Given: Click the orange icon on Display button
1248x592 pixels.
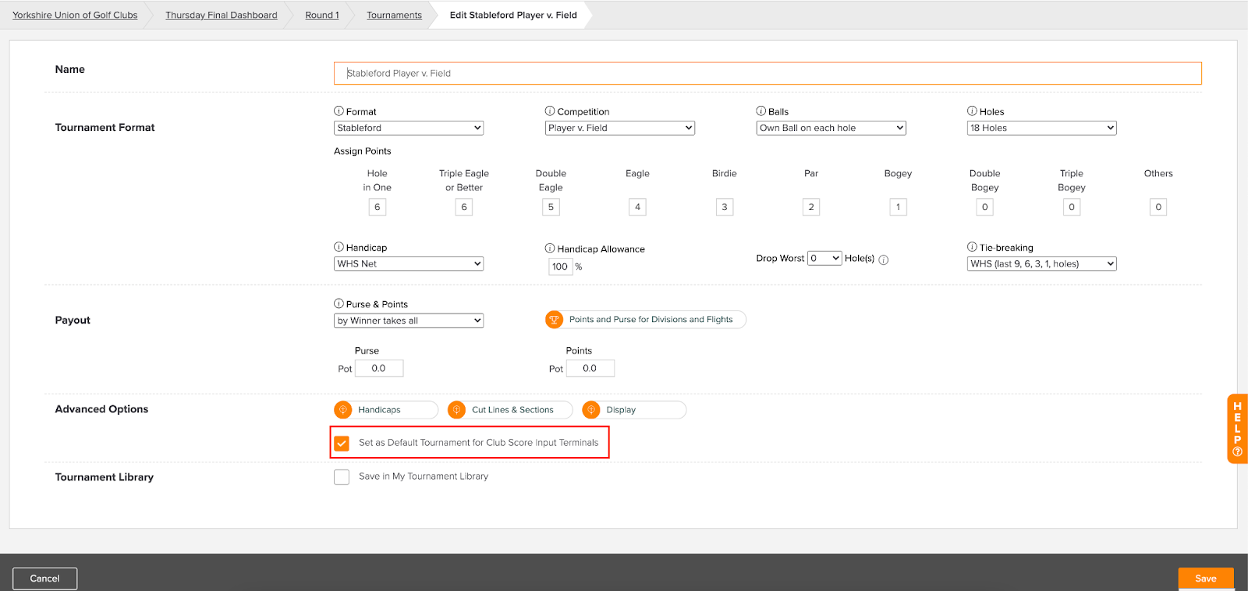Looking at the screenshot, I should coord(590,410).
